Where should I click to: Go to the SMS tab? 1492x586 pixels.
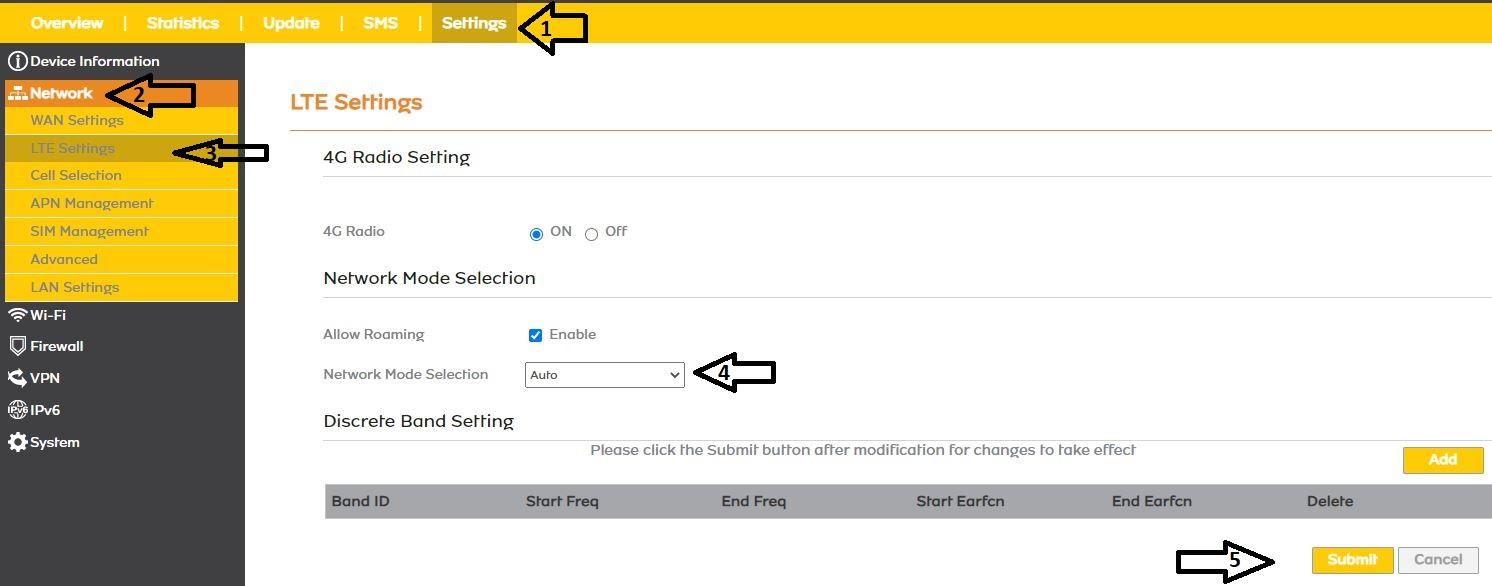(380, 23)
